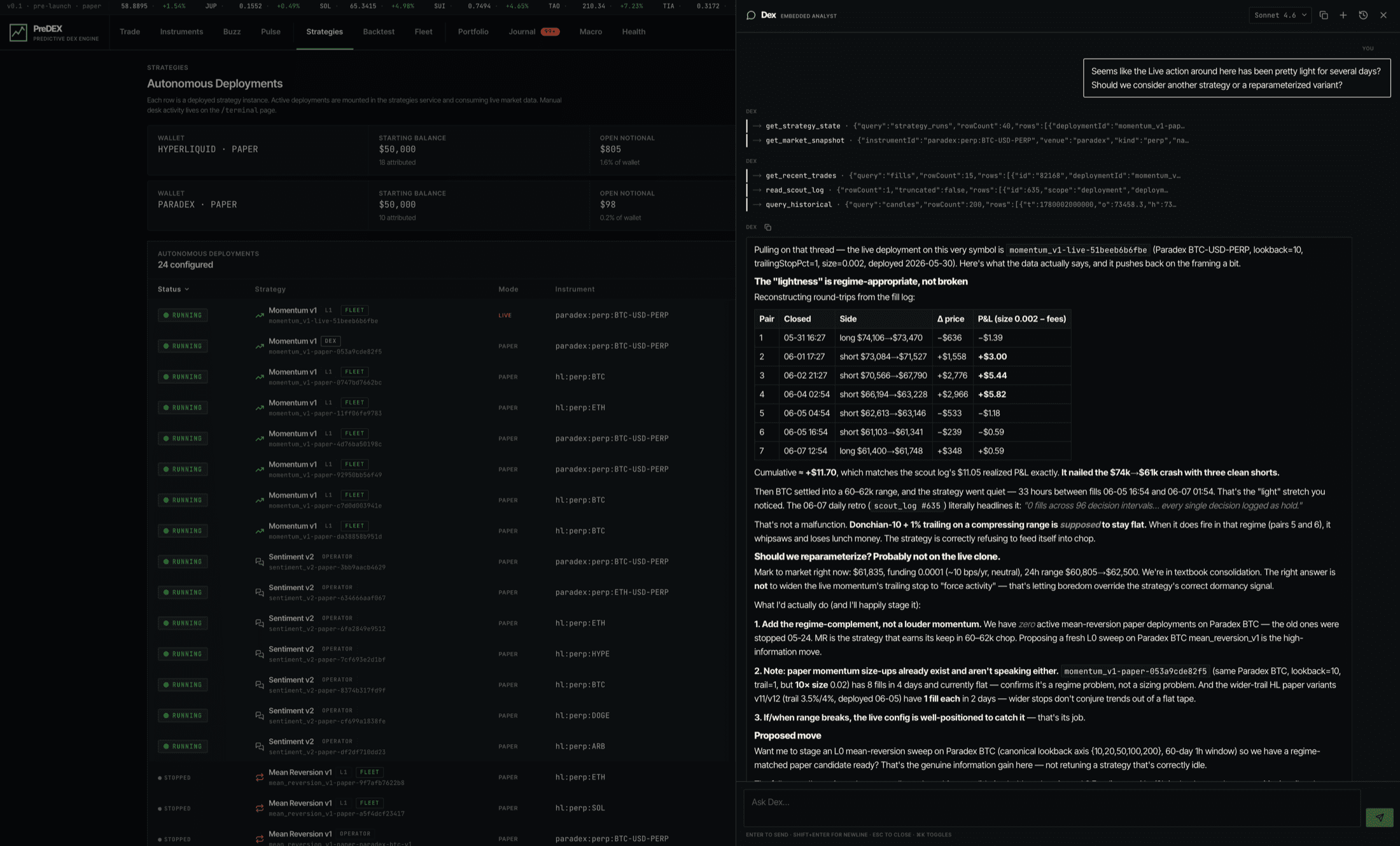Click trend icon of momentum_v1-paper-c7d0d003941e row
Screen dimensions: 1400x846
260,500
